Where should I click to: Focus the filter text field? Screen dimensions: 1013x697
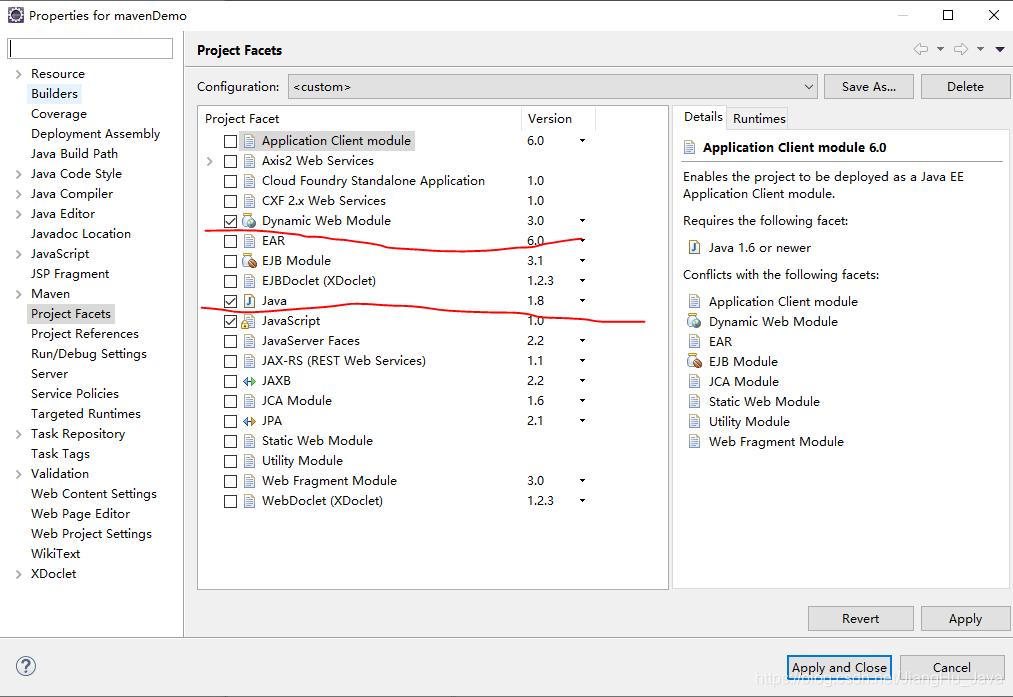coord(90,48)
